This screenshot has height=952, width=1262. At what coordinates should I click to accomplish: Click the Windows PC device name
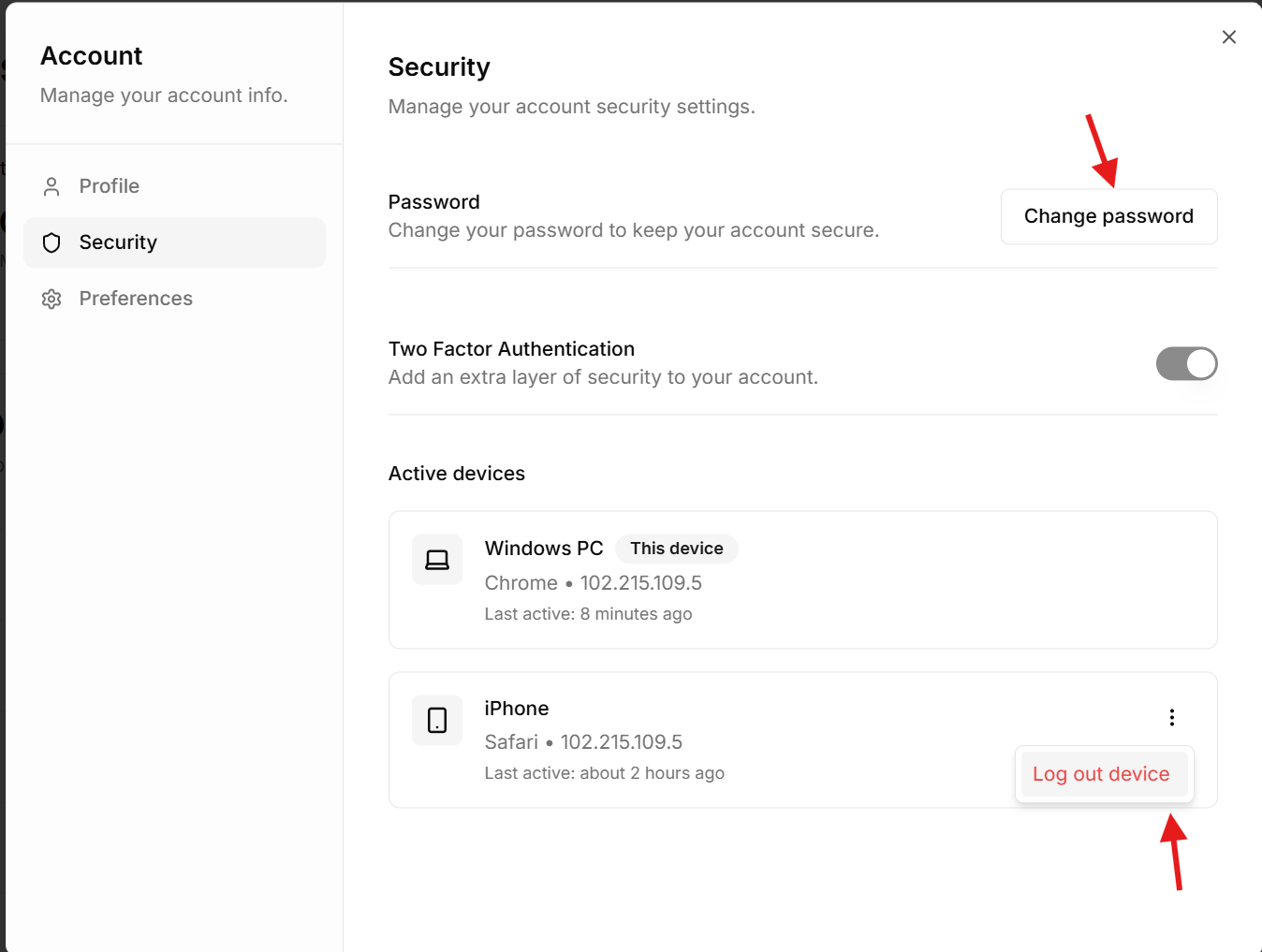coord(544,549)
